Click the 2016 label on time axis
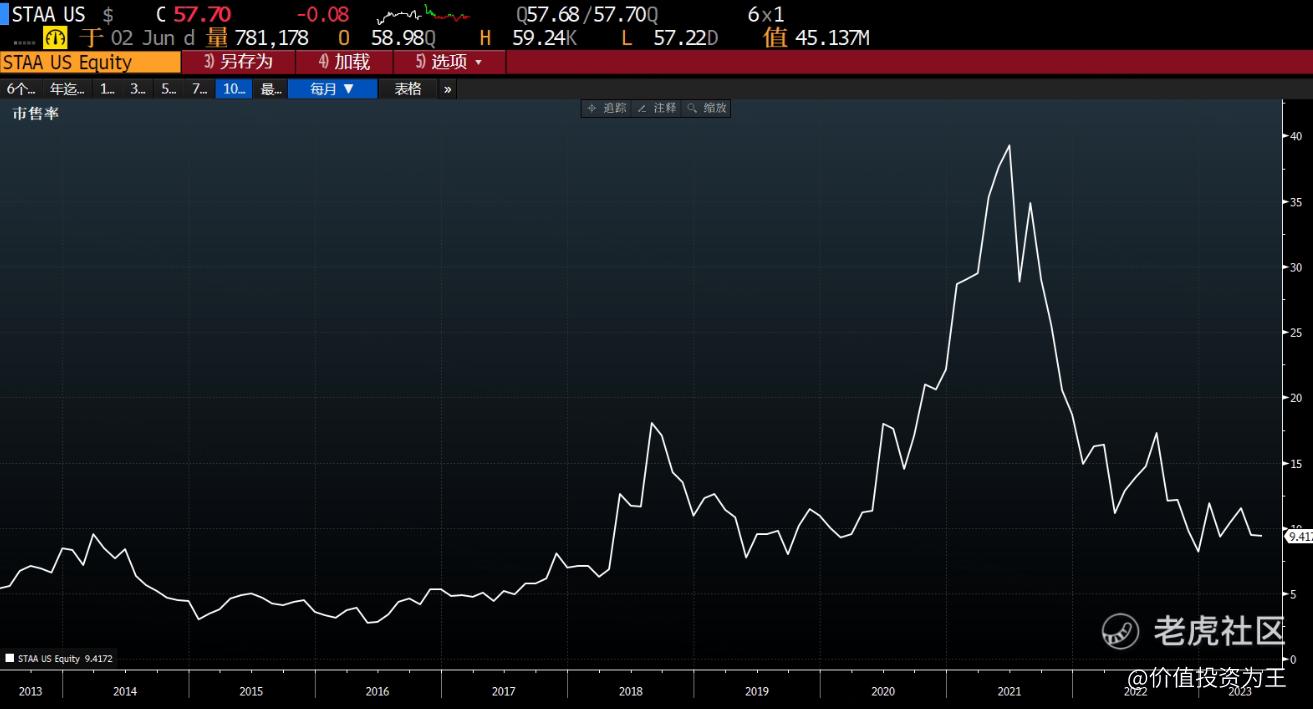The height and width of the screenshot is (709, 1313). 377,691
